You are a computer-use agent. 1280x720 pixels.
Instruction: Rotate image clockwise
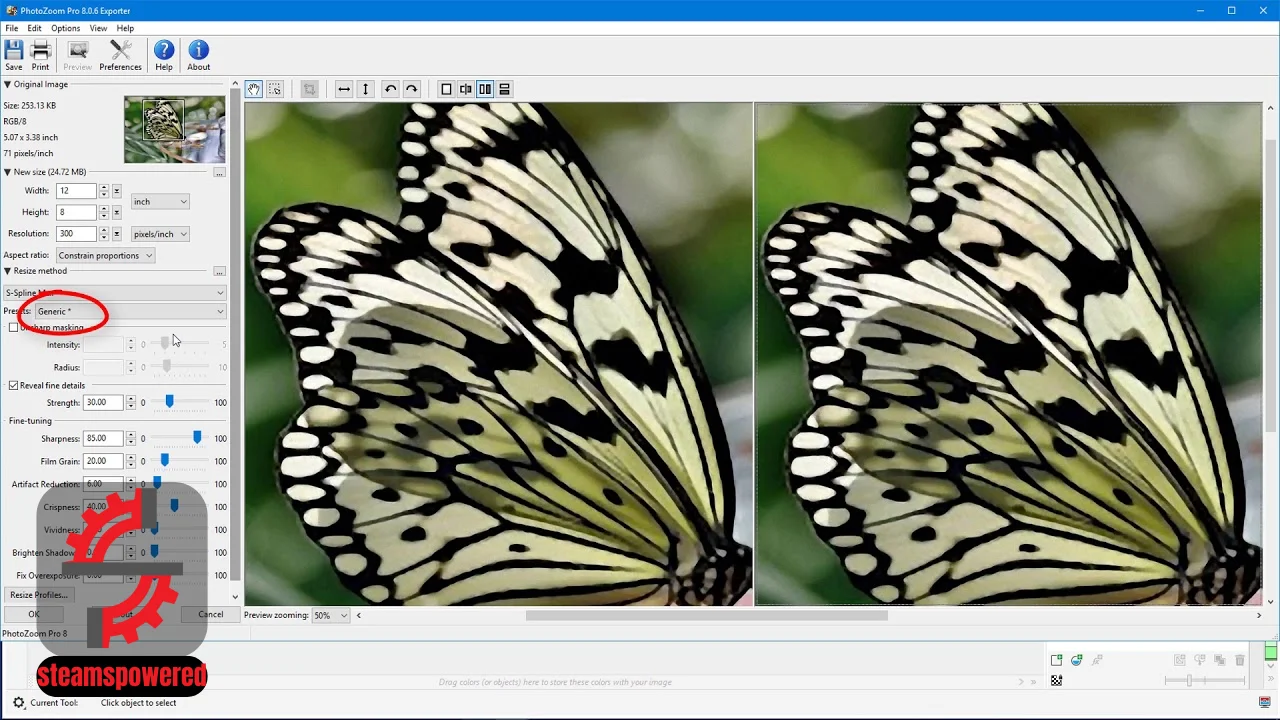click(x=411, y=89)
